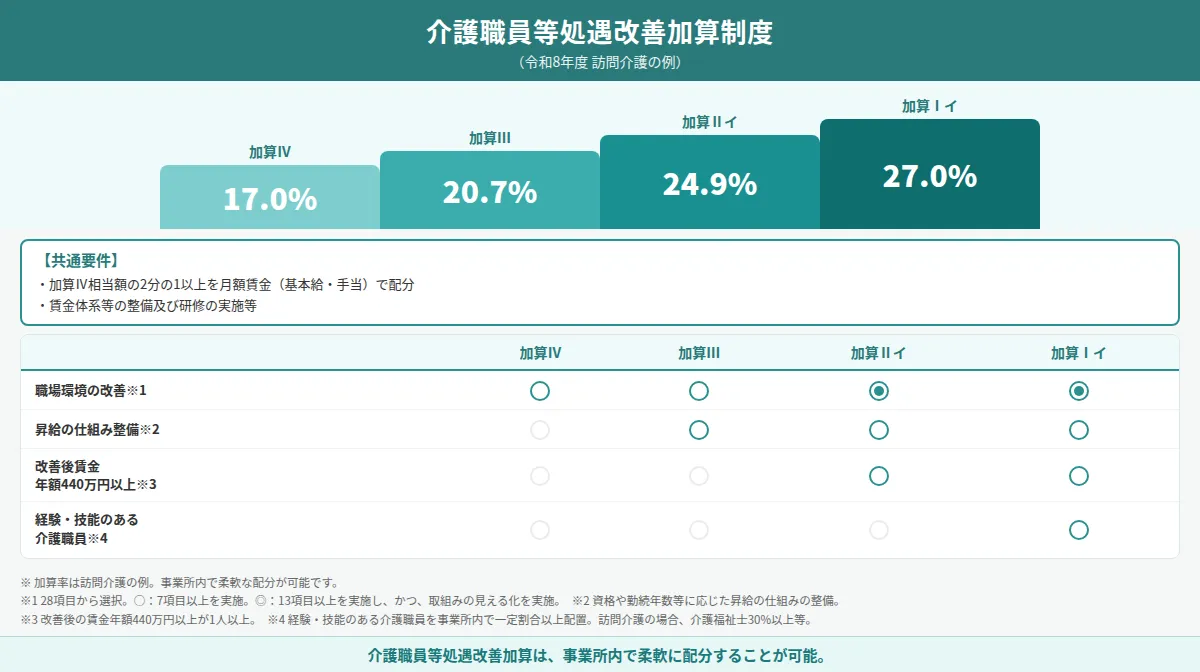
Task: Click the 月額賃金で配分 requirement line
Action: [x=225, y=284]
